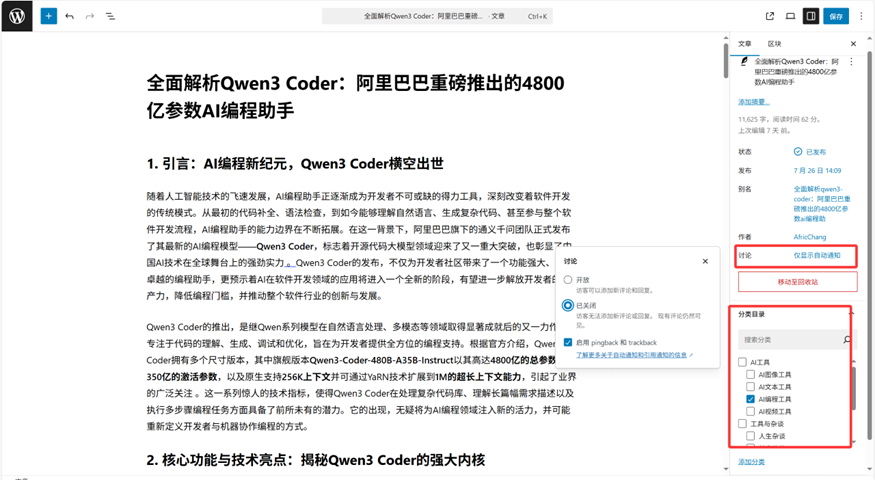Switch to the 区块 tab

[774, 44]
